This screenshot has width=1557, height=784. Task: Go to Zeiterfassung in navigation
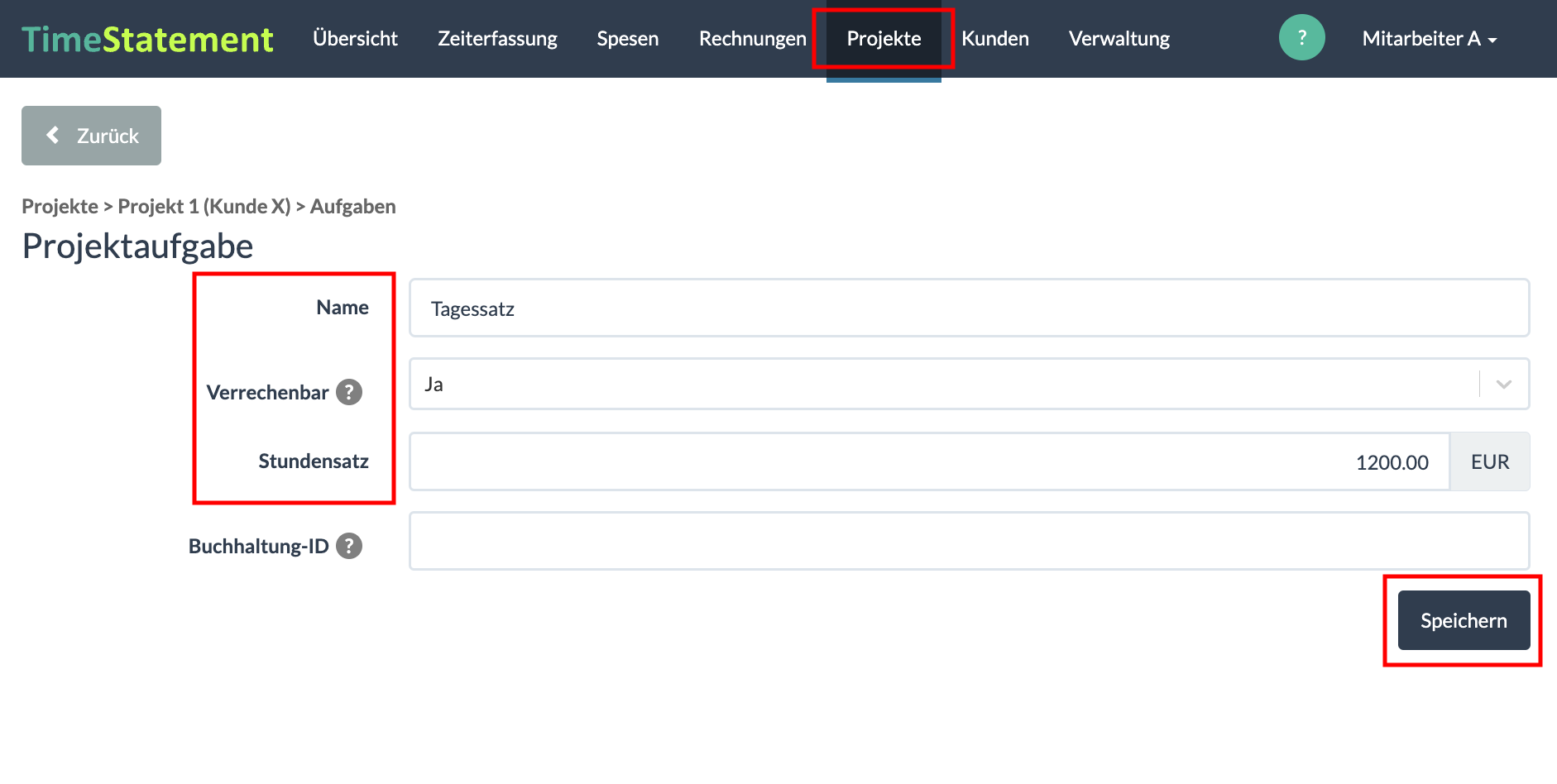[x=497, y=39]
